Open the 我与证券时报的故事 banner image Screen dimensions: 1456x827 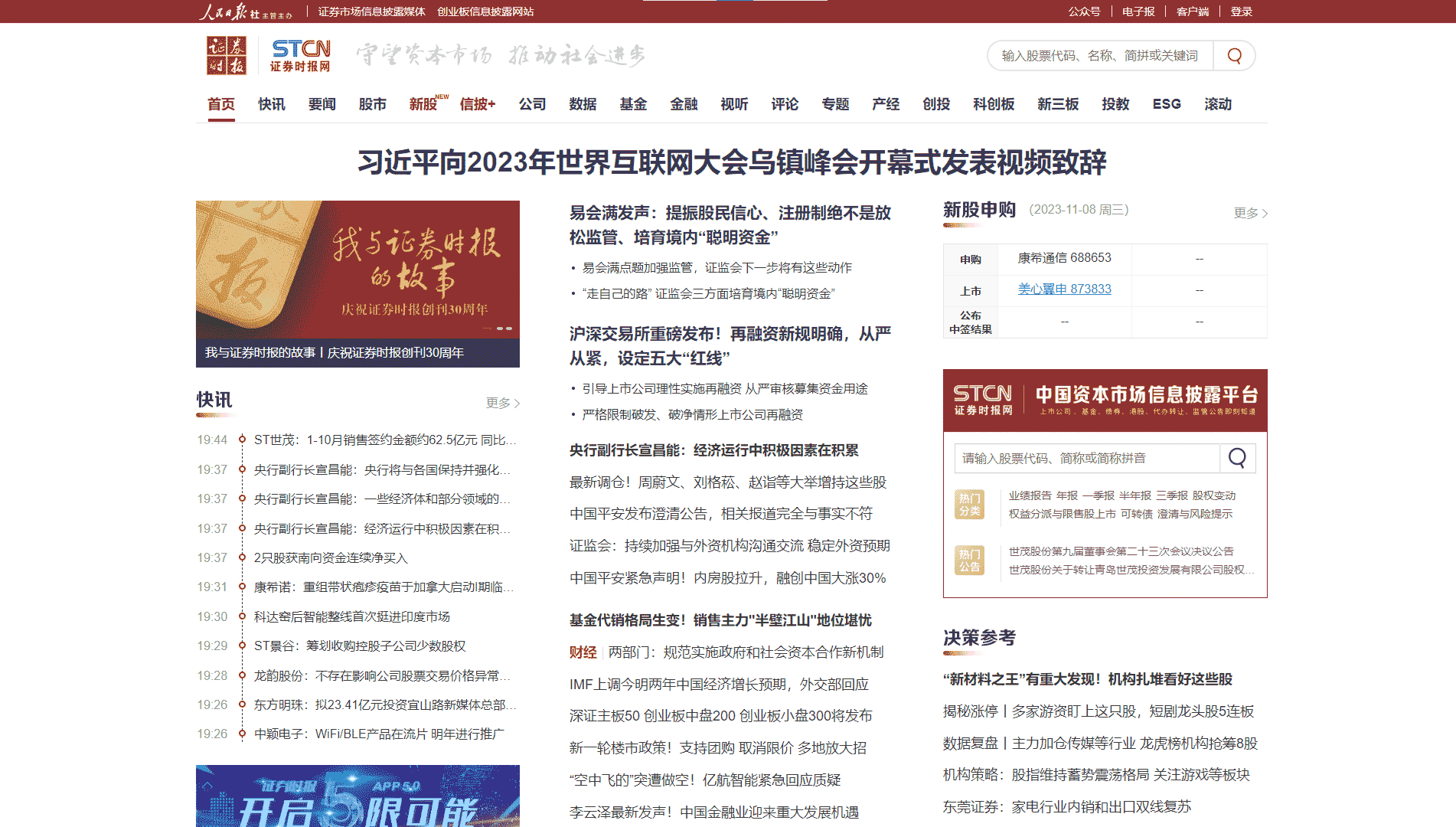[357, 284]
